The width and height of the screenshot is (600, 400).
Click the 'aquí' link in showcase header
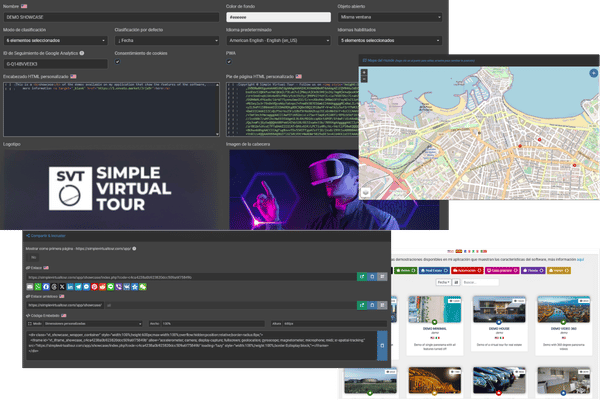(580, 260)
